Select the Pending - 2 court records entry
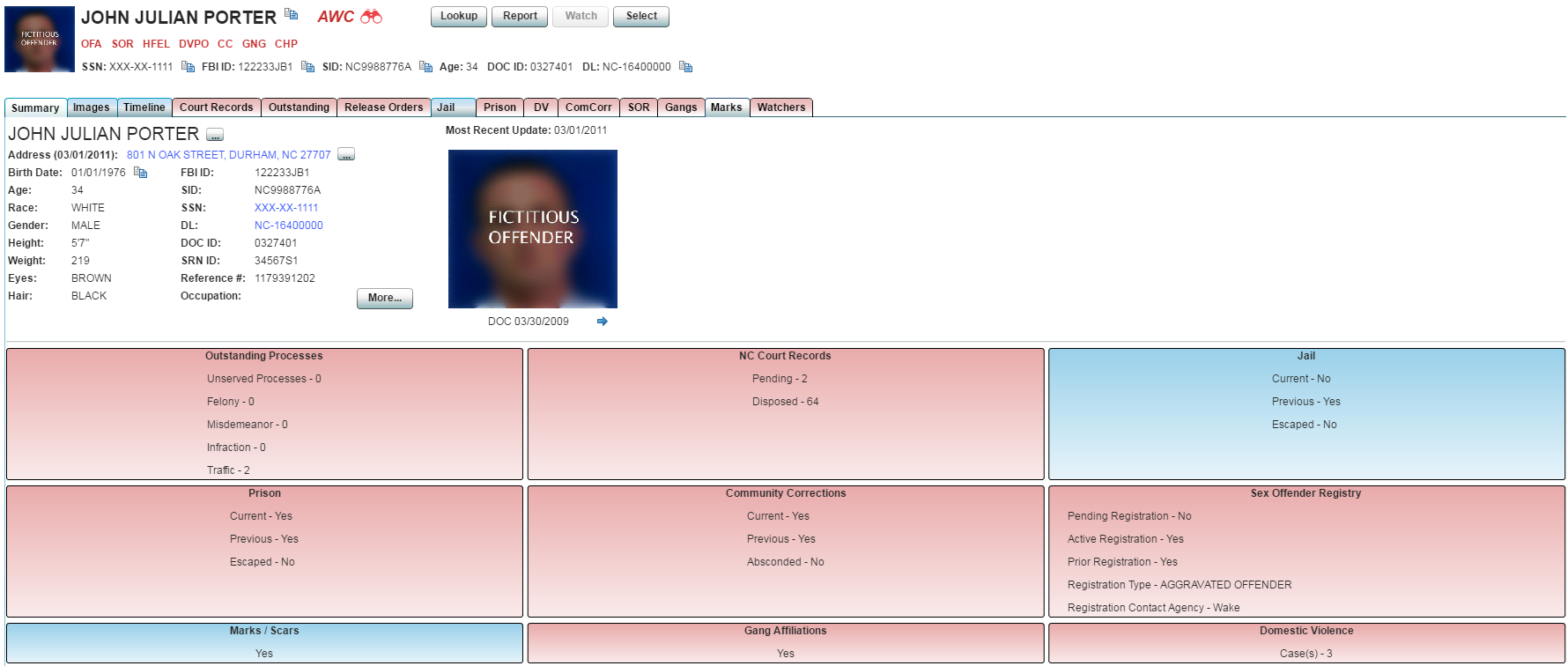The image size is (1568, 666). [780, 379]
